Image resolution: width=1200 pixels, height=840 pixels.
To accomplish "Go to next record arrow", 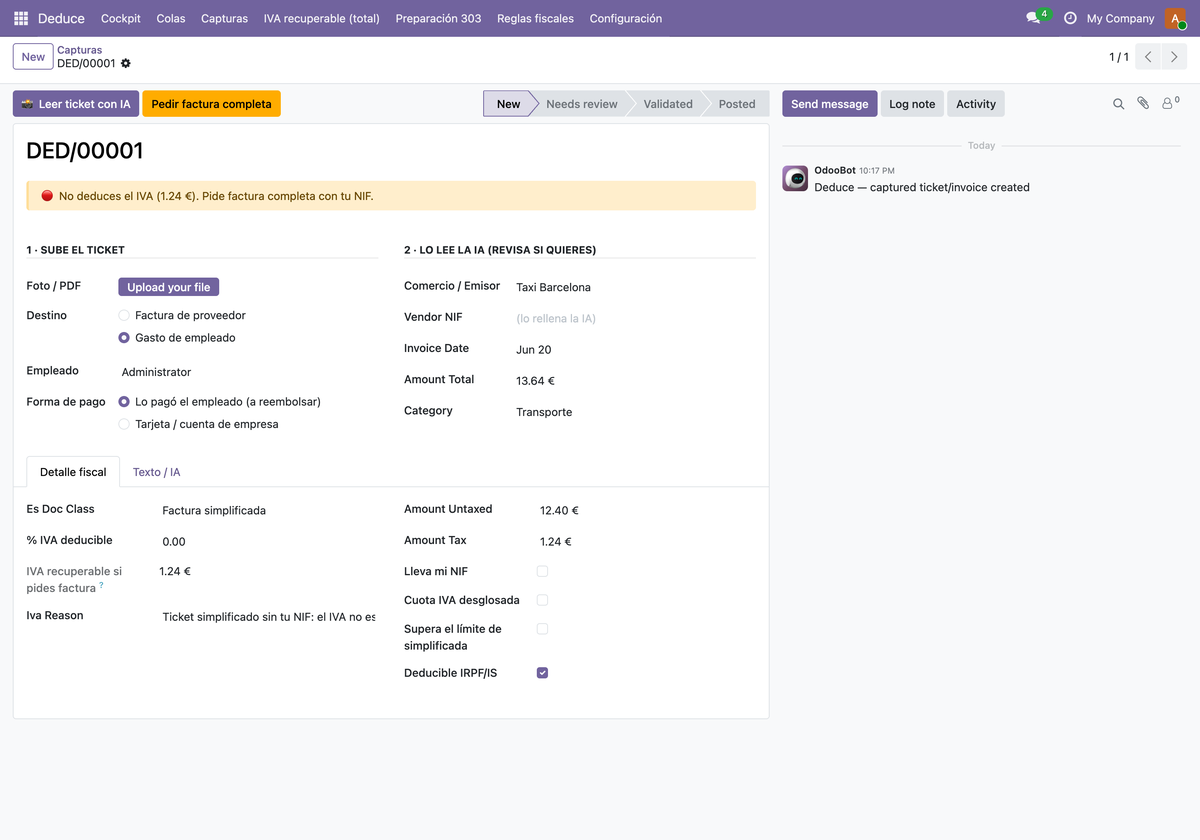I will [1176, 57].
